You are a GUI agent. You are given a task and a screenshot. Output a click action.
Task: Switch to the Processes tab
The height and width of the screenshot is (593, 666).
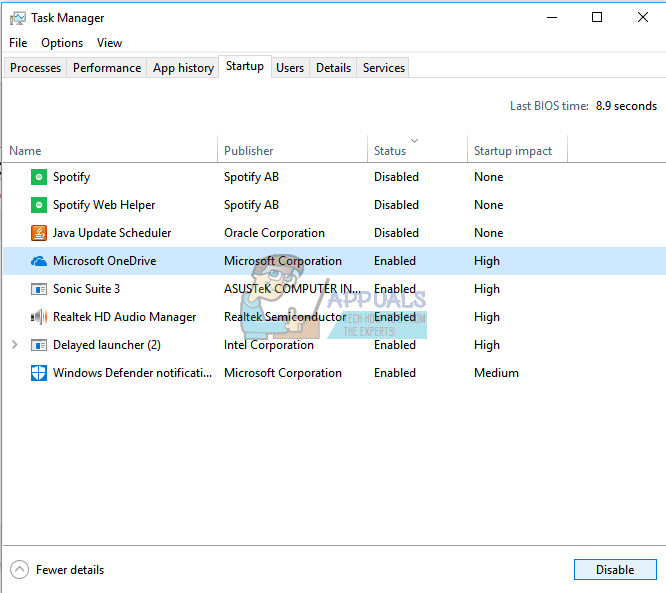(x=36, y=68)
